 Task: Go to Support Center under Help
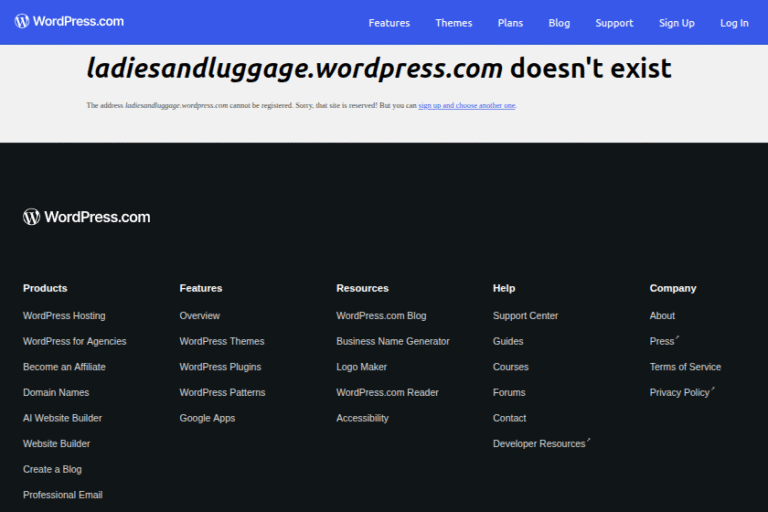coord(525,316)
